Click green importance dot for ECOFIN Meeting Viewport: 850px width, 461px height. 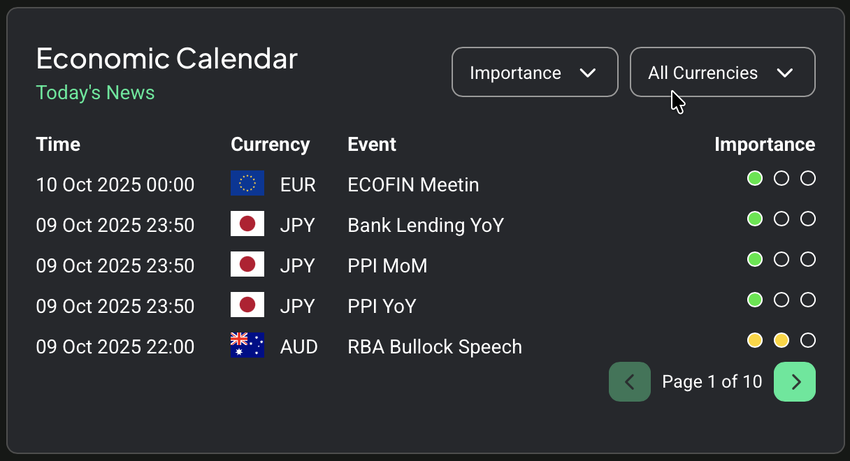pyautogui.click(x=755, y=178)
